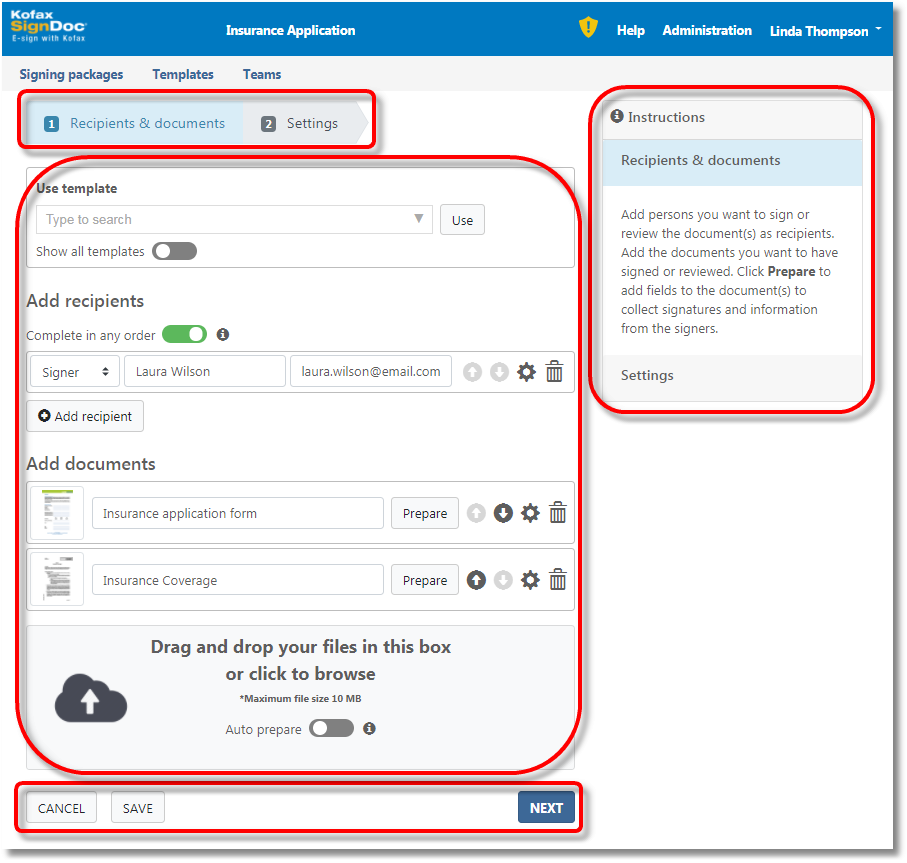Move Insurance Coverage document up
The width and height of the screenshot is (907, 863).
coord(476,580)
